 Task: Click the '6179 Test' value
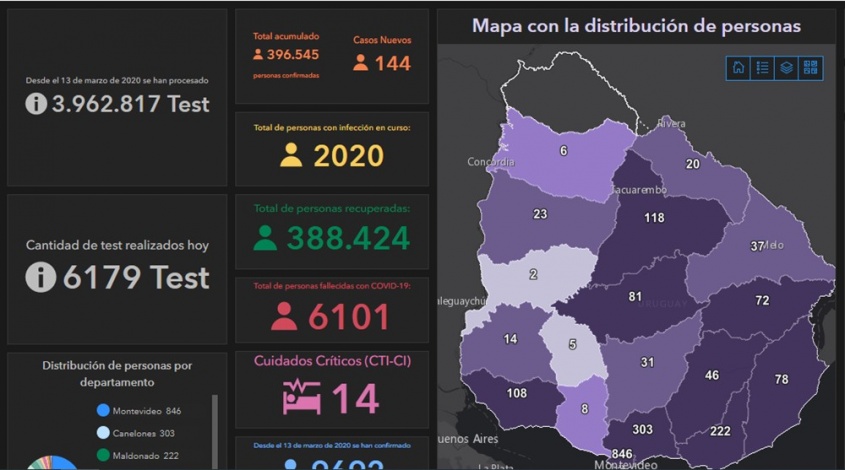136,277
